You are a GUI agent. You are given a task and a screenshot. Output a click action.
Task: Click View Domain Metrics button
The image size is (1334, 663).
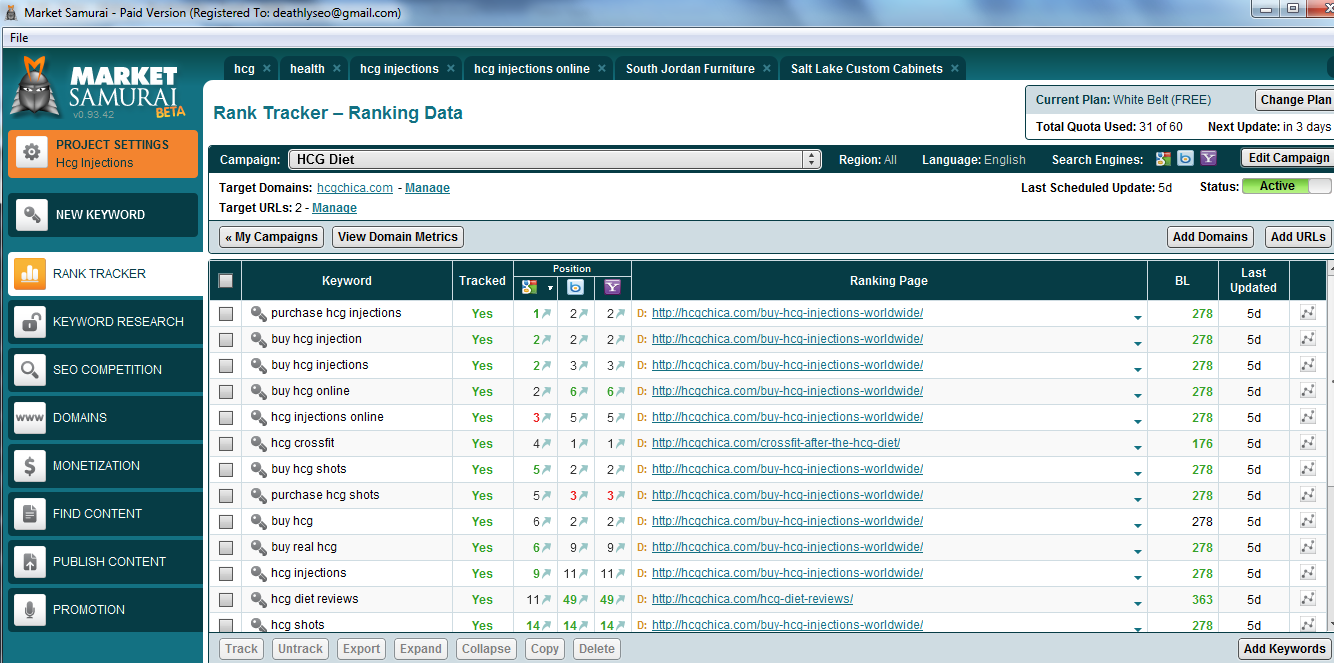click(398, 237)
